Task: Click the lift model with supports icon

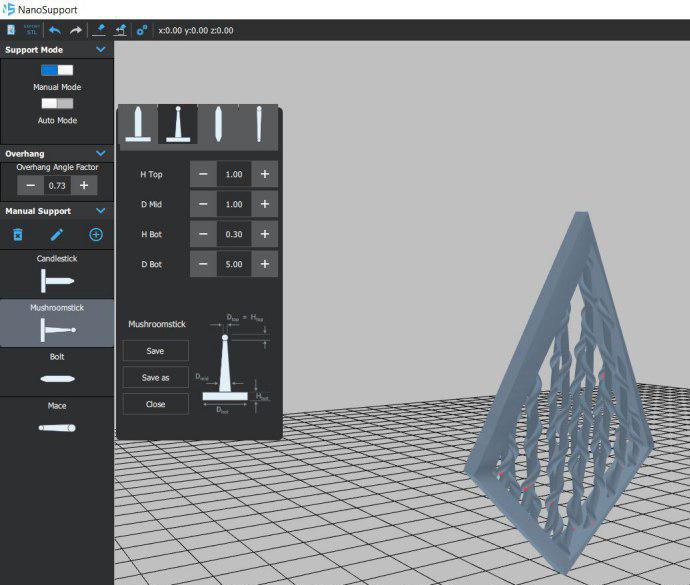Action: click(x=120, y=30)
